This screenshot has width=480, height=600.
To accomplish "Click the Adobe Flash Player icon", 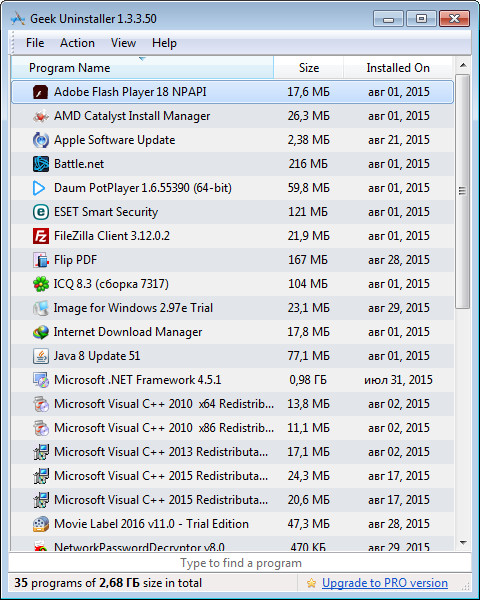I will tap(41, 92).
